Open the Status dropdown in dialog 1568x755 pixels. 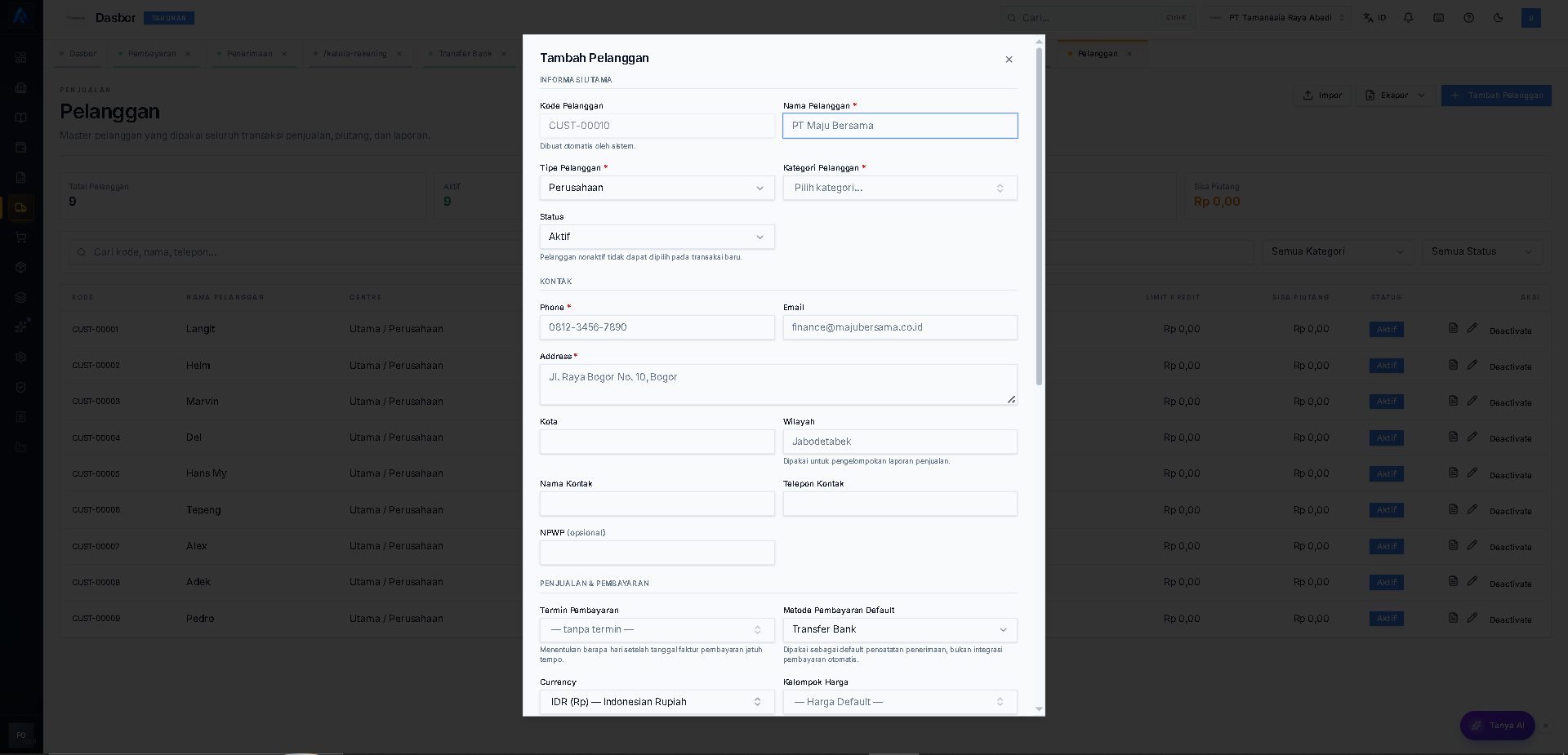657,237
